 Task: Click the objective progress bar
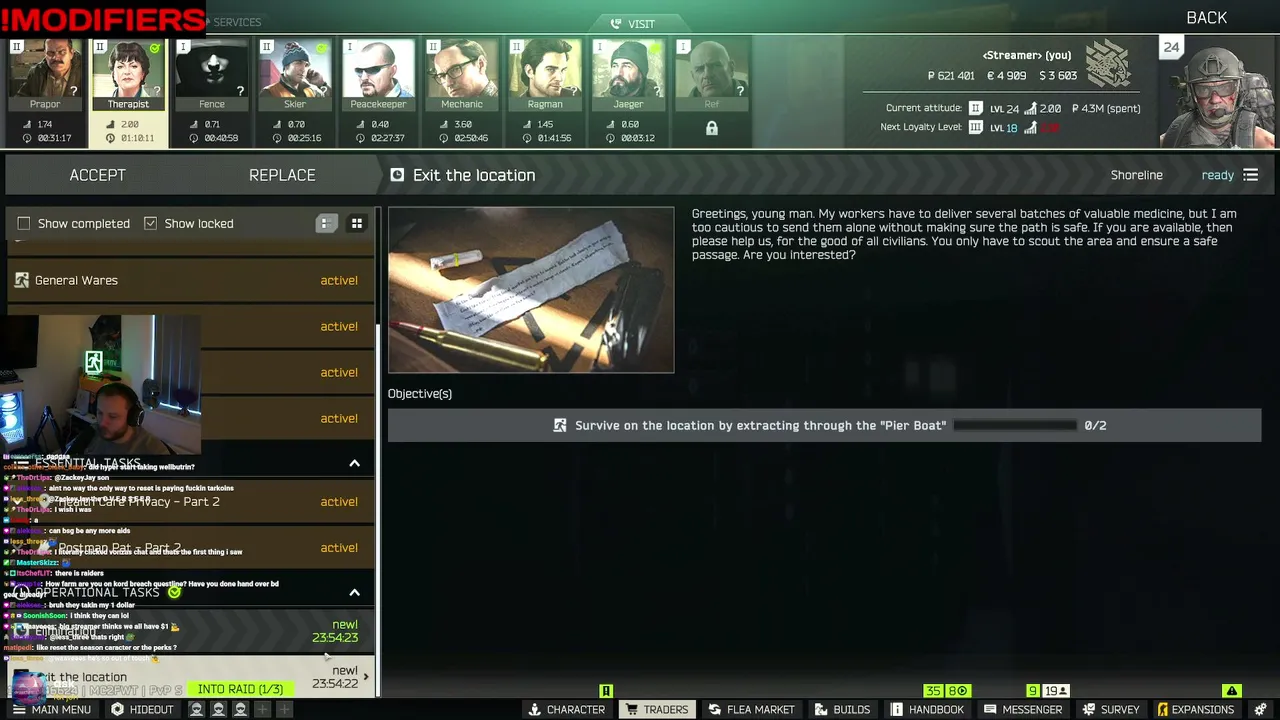tap(1015, 425)
